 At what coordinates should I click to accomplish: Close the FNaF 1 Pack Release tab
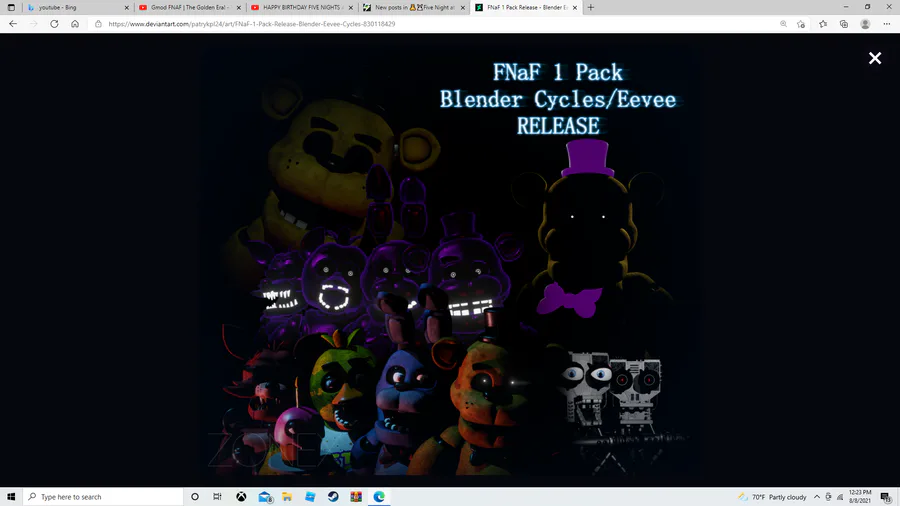pos(575,7)
